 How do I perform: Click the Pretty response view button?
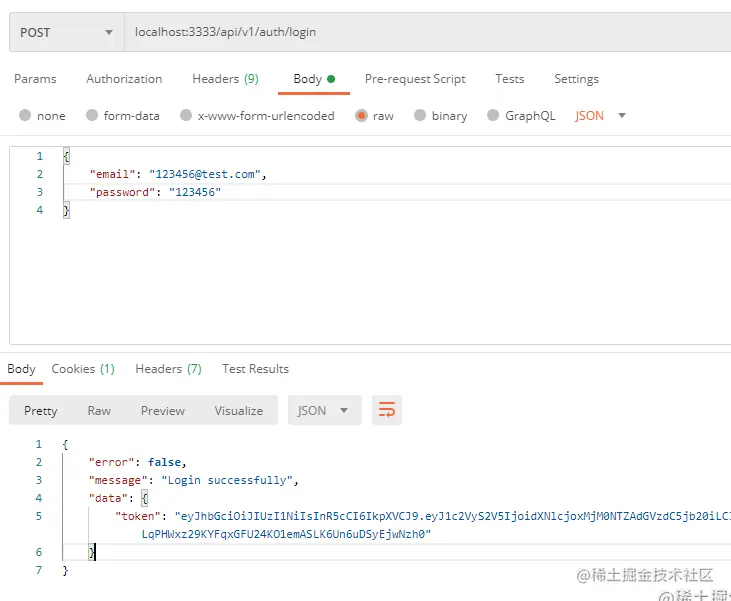pos(41,410)
